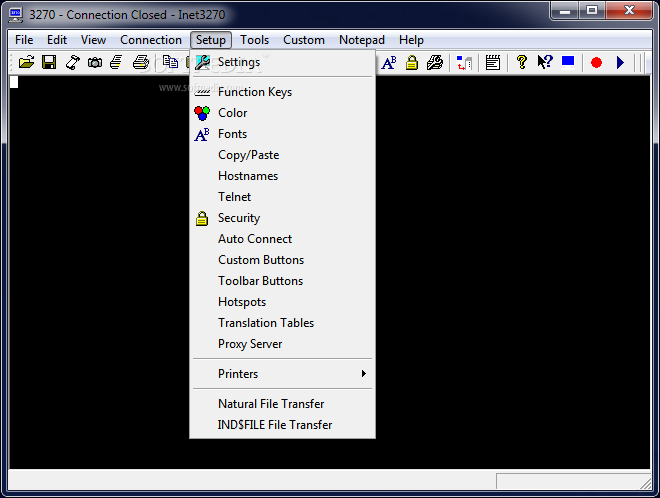Select Hostnames menu entry
The height and width of the screenshot is (498, 660).
coord(282,176)
